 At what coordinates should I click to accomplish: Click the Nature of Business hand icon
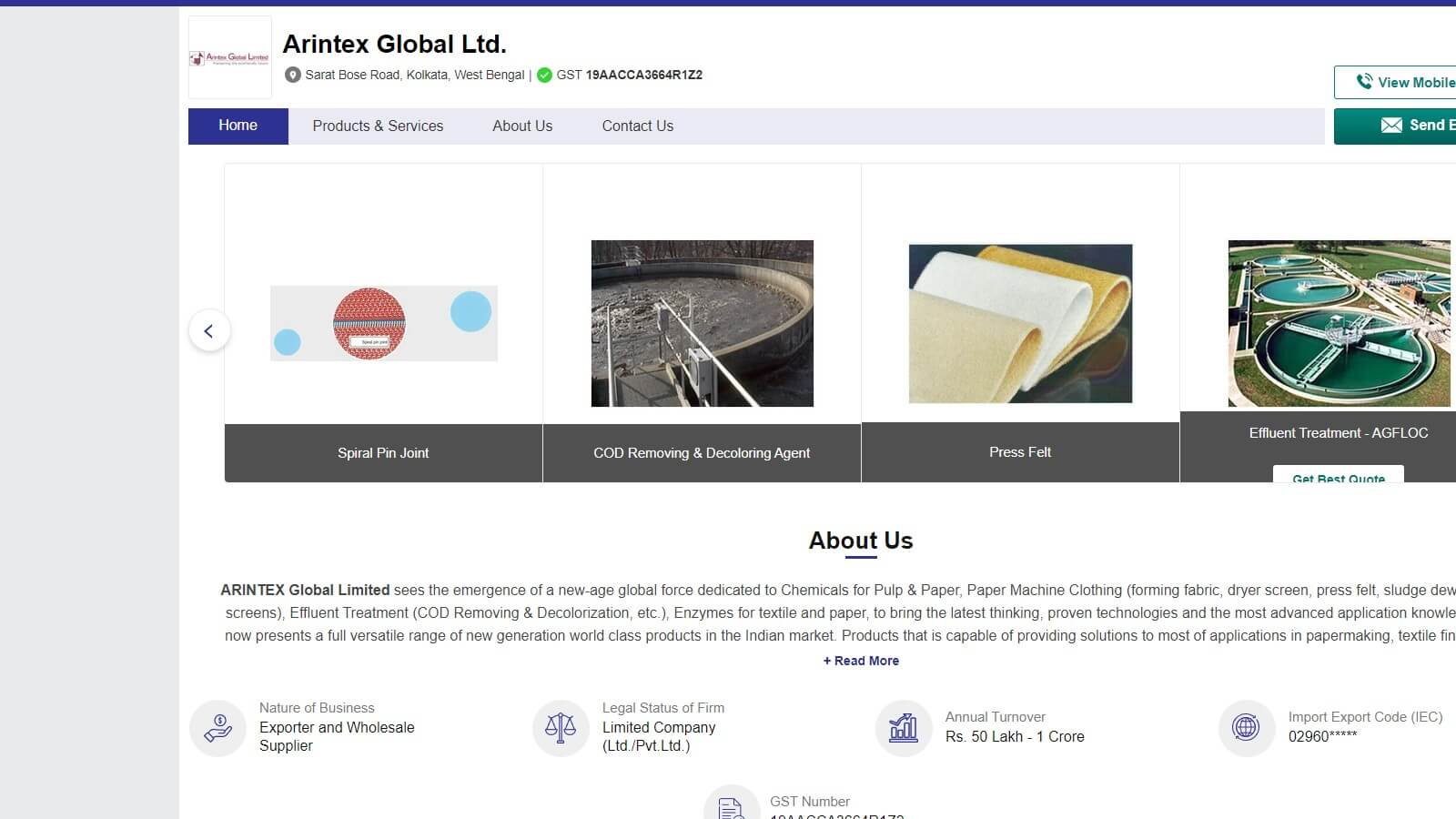217,727
